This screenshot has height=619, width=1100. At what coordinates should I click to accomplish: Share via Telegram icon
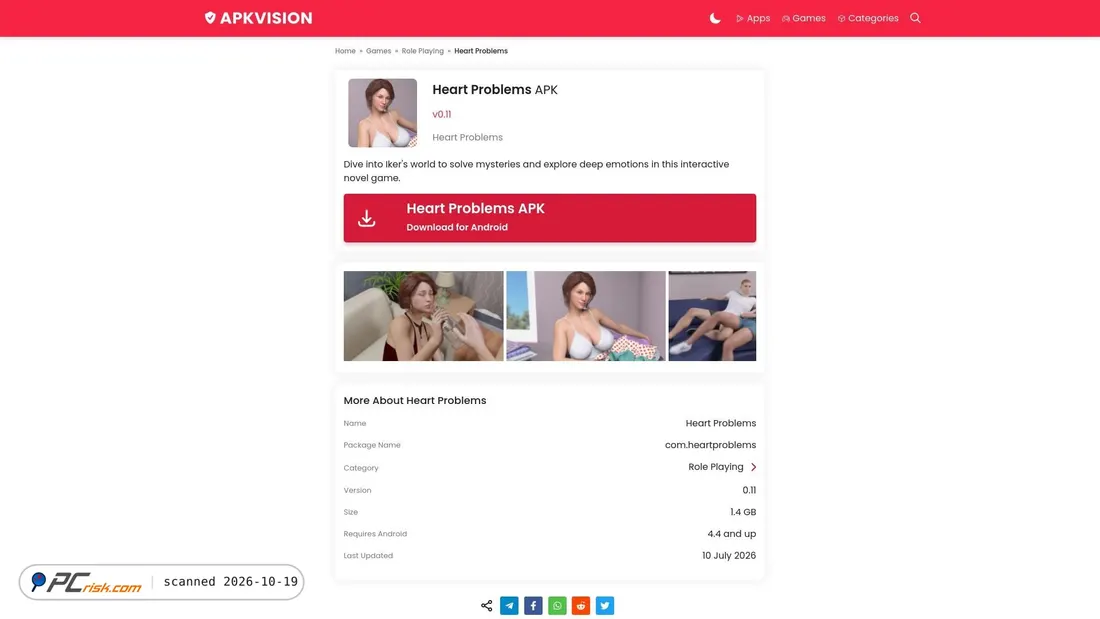pyautogui.click(x=509, y=606)
